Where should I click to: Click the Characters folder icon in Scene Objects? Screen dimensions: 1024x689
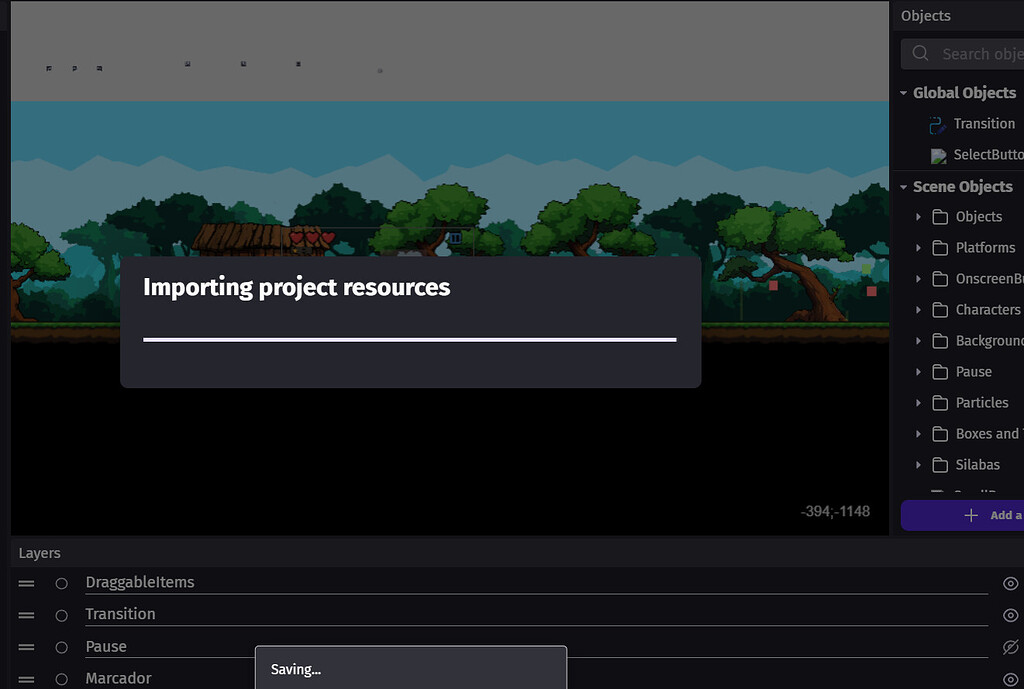tap(939, 309)
